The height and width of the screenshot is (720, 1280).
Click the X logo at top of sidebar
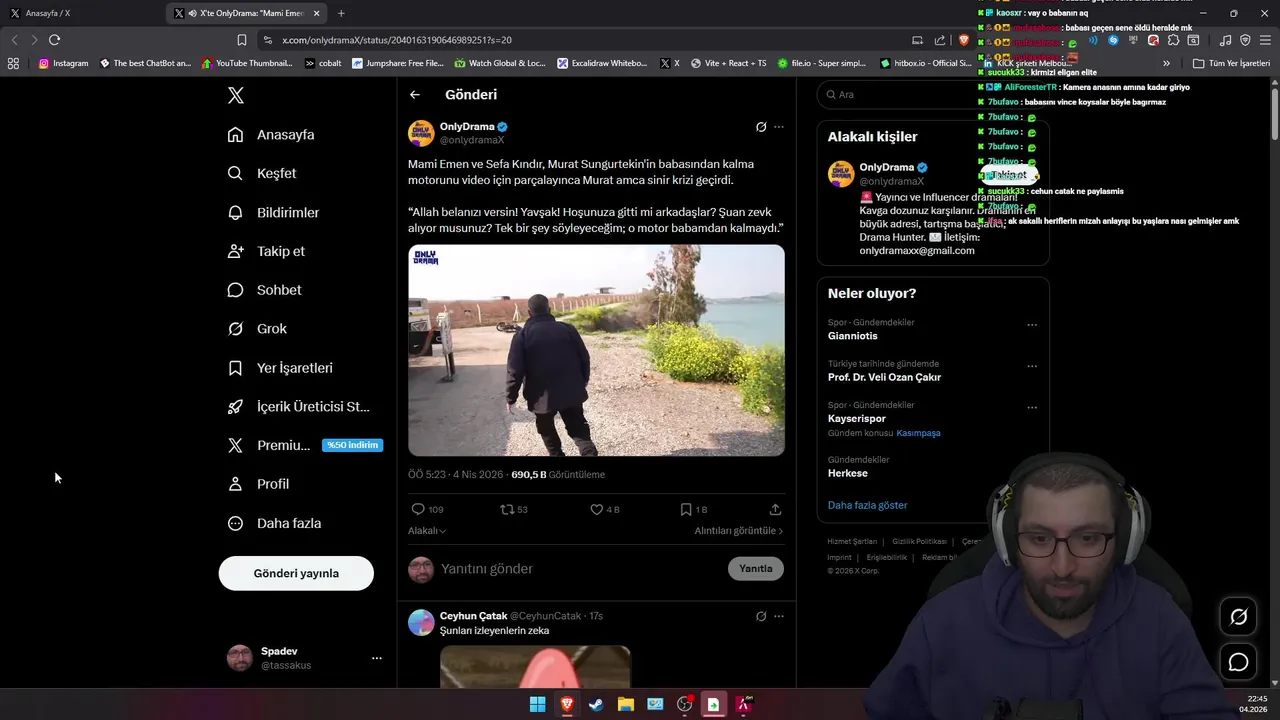[236, 95]
